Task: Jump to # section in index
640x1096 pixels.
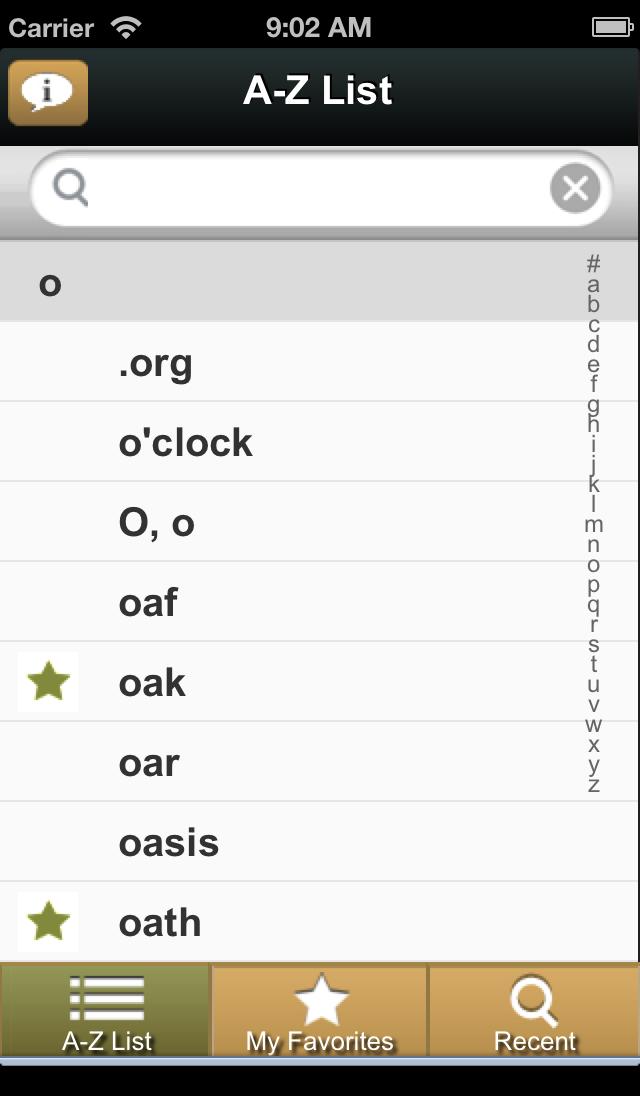Action: coord(594,263)
